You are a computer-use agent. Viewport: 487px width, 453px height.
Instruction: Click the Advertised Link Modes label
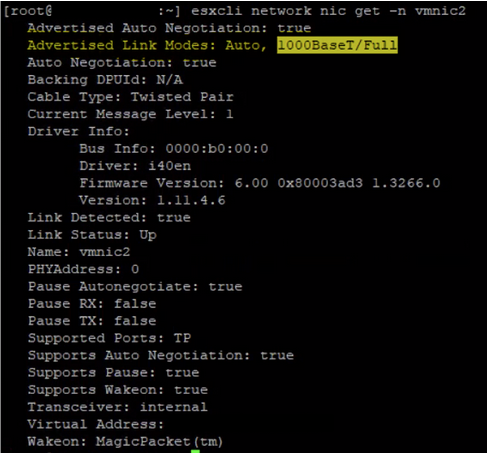tap(122, 45)
